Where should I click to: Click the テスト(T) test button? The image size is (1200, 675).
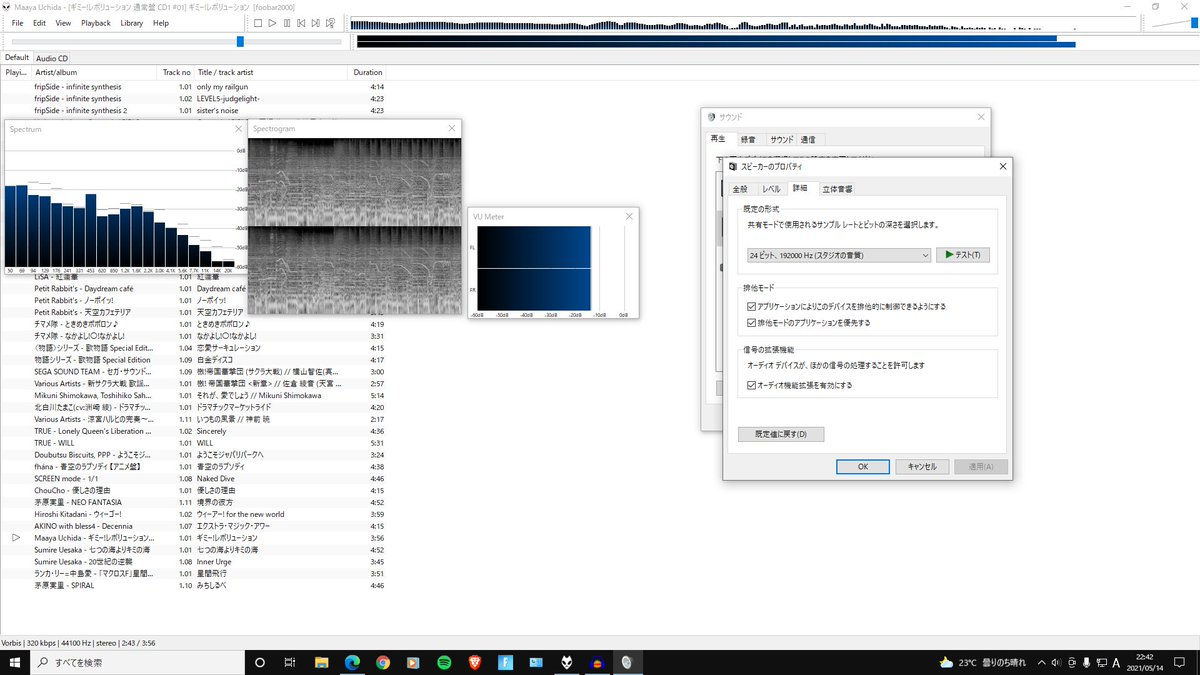[x=964, y=255]
